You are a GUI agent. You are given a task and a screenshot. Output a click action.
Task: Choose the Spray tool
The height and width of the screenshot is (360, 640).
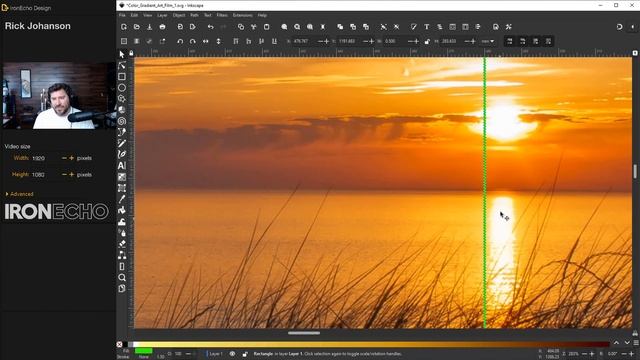coord(122,233)
